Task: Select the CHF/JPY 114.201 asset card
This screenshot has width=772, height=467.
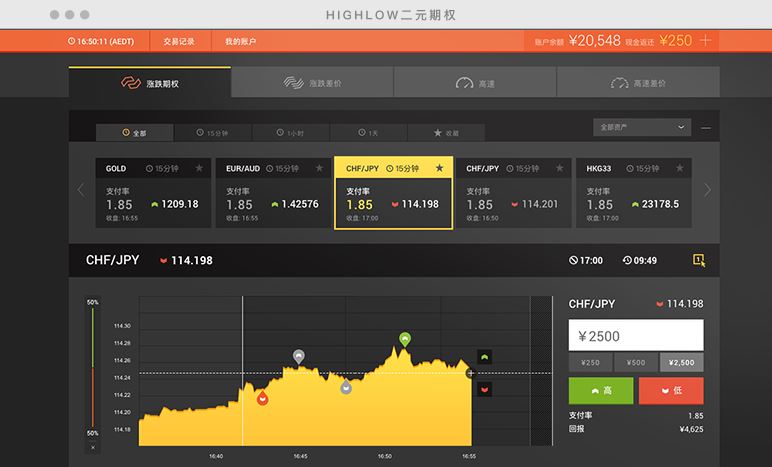Action: point(514,193)
